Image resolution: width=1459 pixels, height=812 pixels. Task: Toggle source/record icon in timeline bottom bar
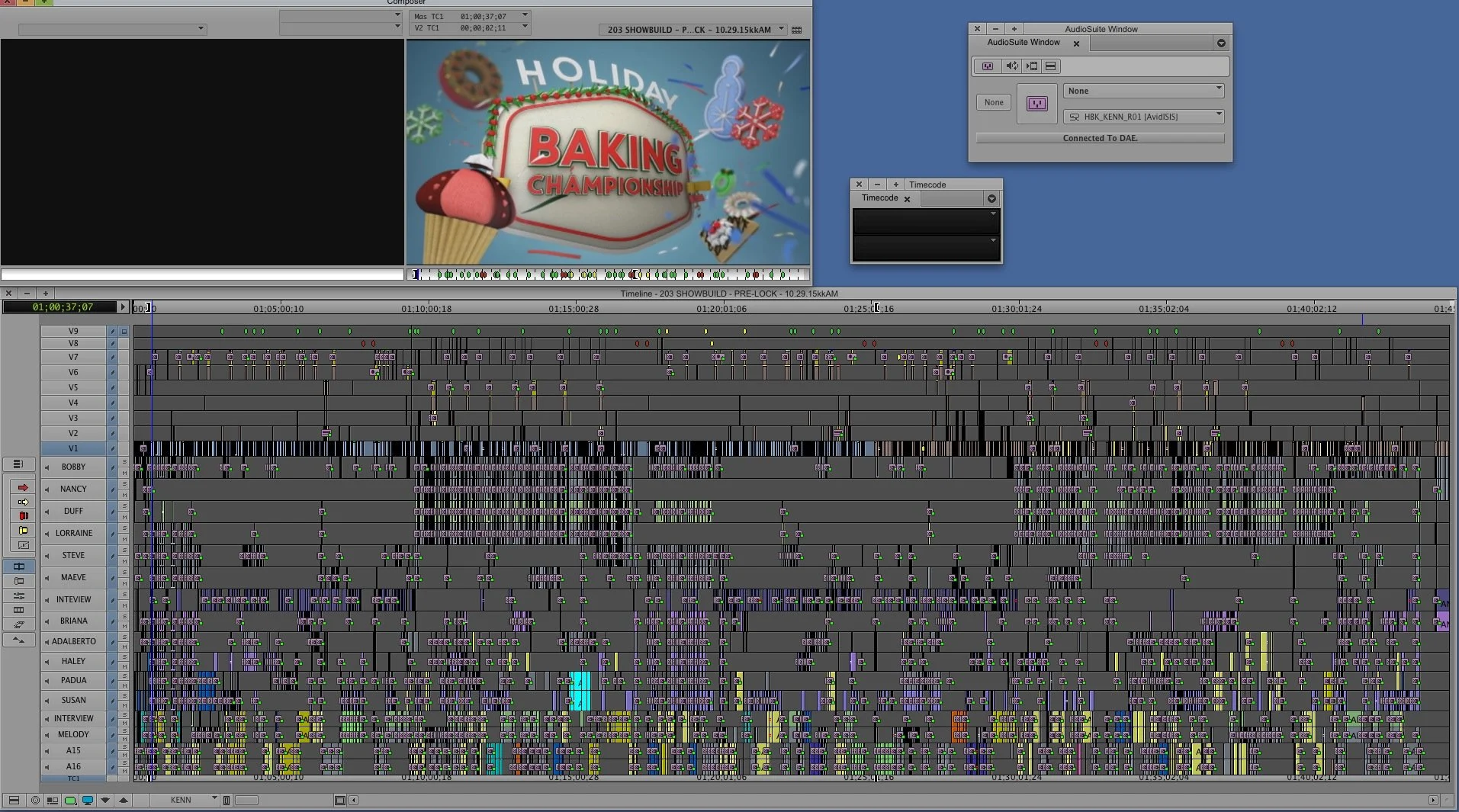[53, 800]
